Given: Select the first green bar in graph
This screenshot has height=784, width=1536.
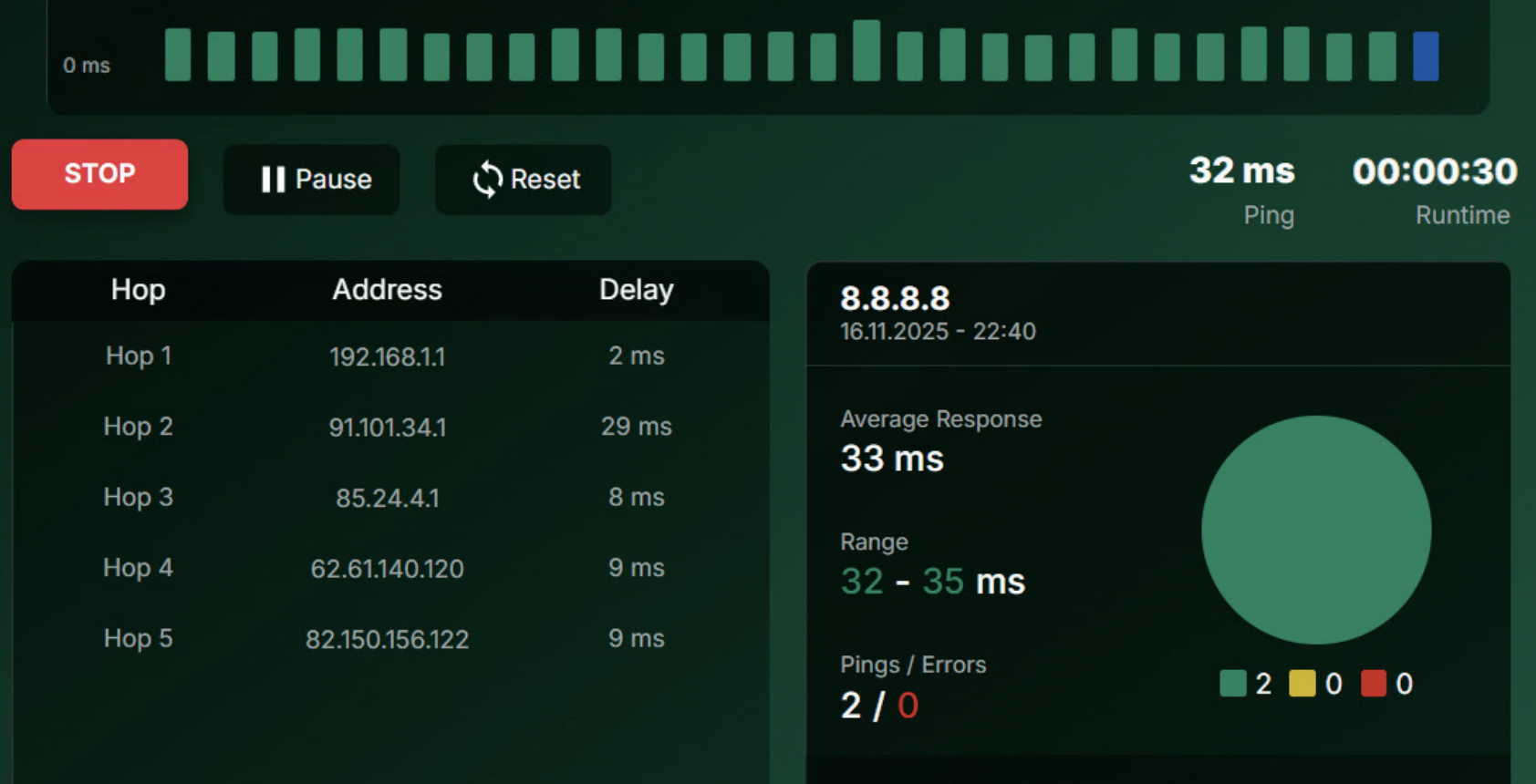Looking at the screenshot, I should 178,56.
